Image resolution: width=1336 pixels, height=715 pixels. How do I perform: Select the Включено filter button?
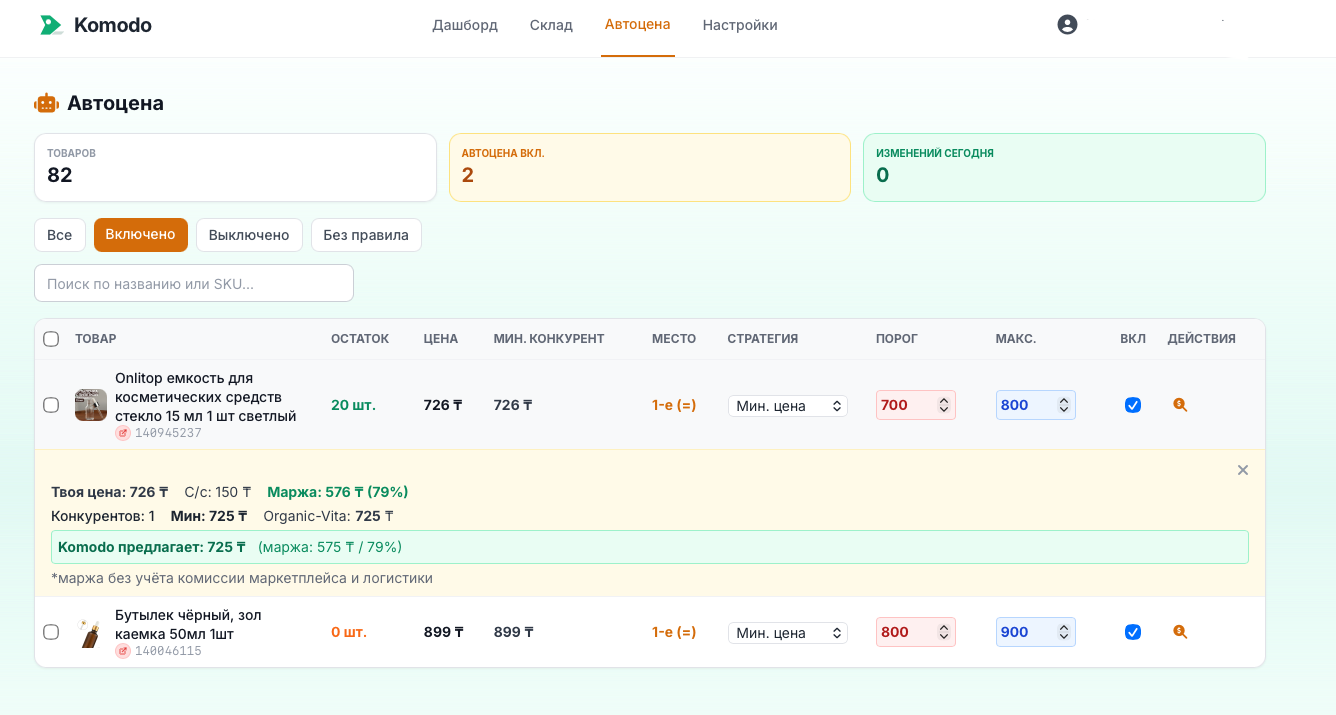[x=141, y=235]
